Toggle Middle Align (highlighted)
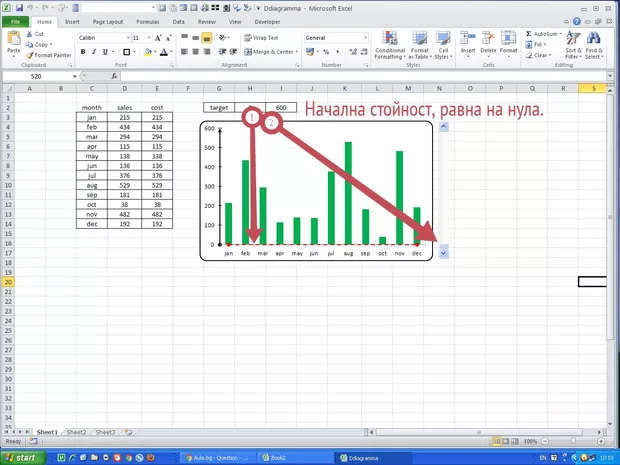 click(206, 38)
